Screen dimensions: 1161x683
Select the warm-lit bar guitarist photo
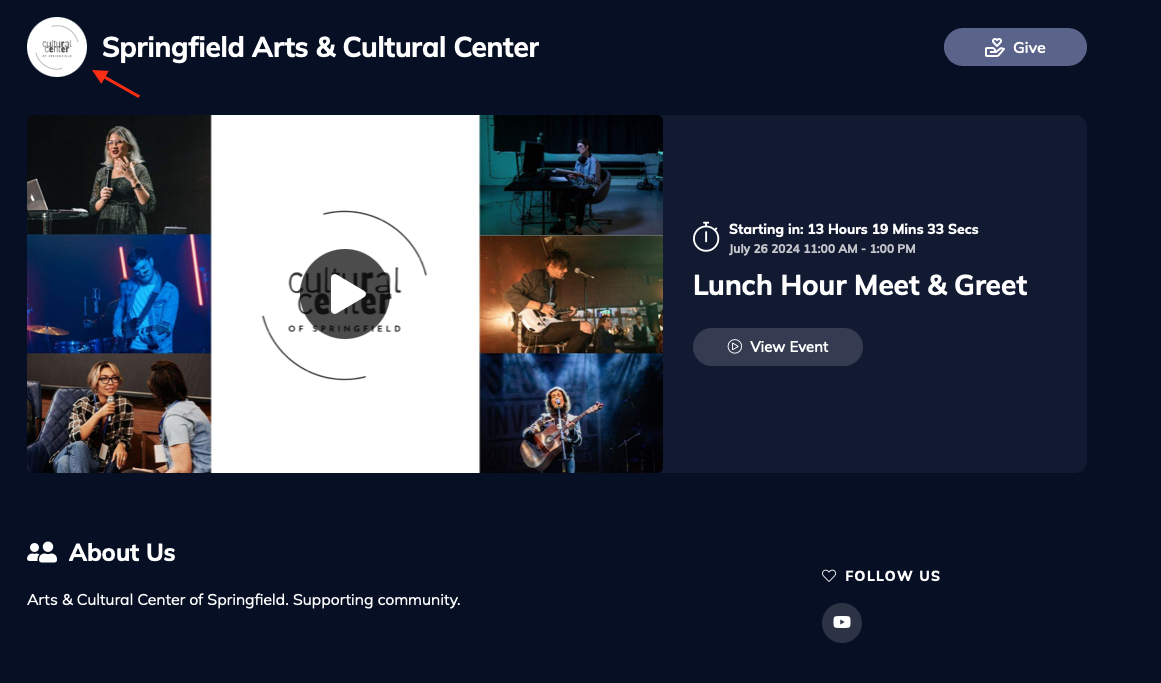tap(571, 294)
